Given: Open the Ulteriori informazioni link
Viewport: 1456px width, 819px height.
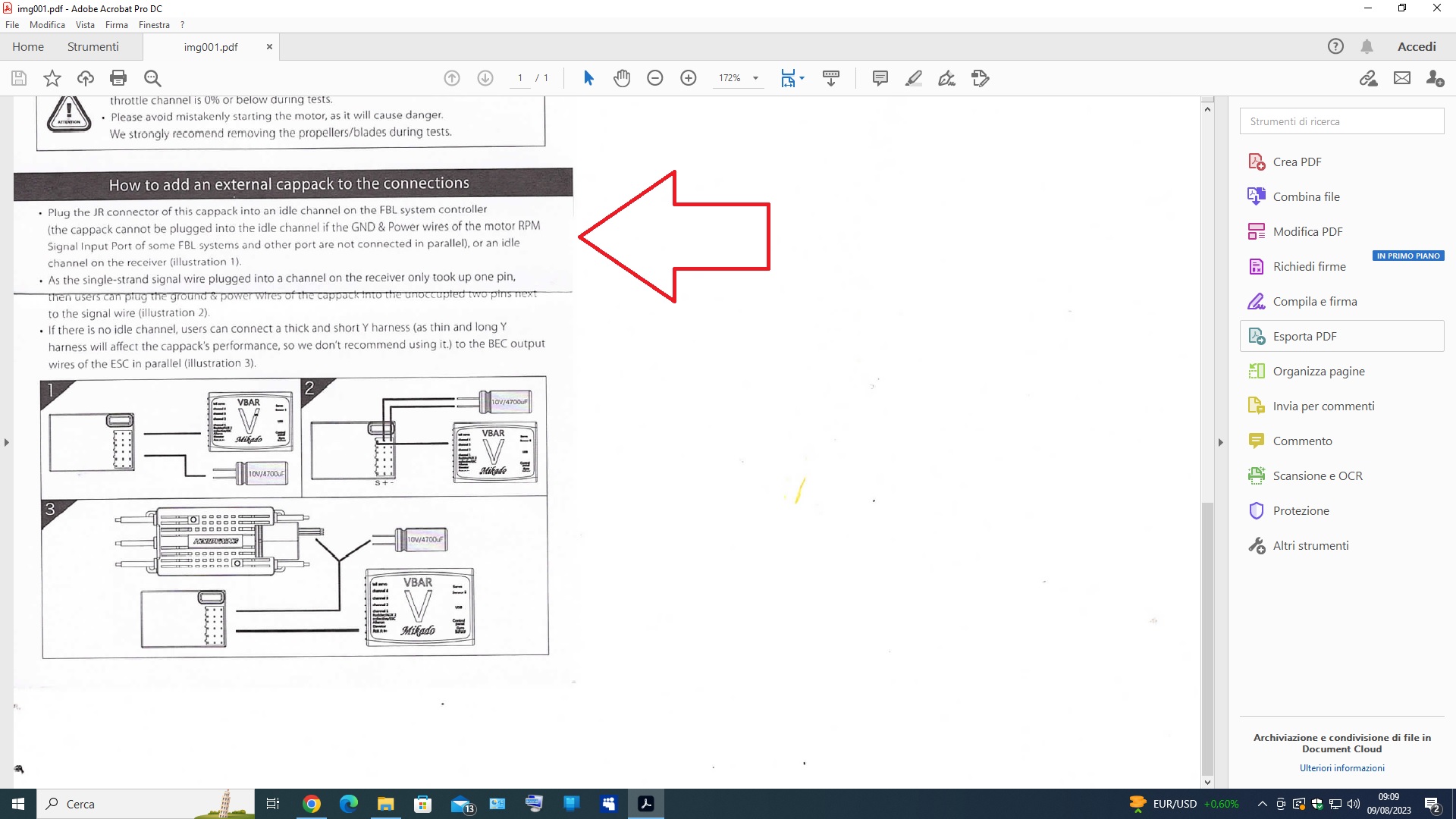Looking at the screenshot, I should [1341, 768].
